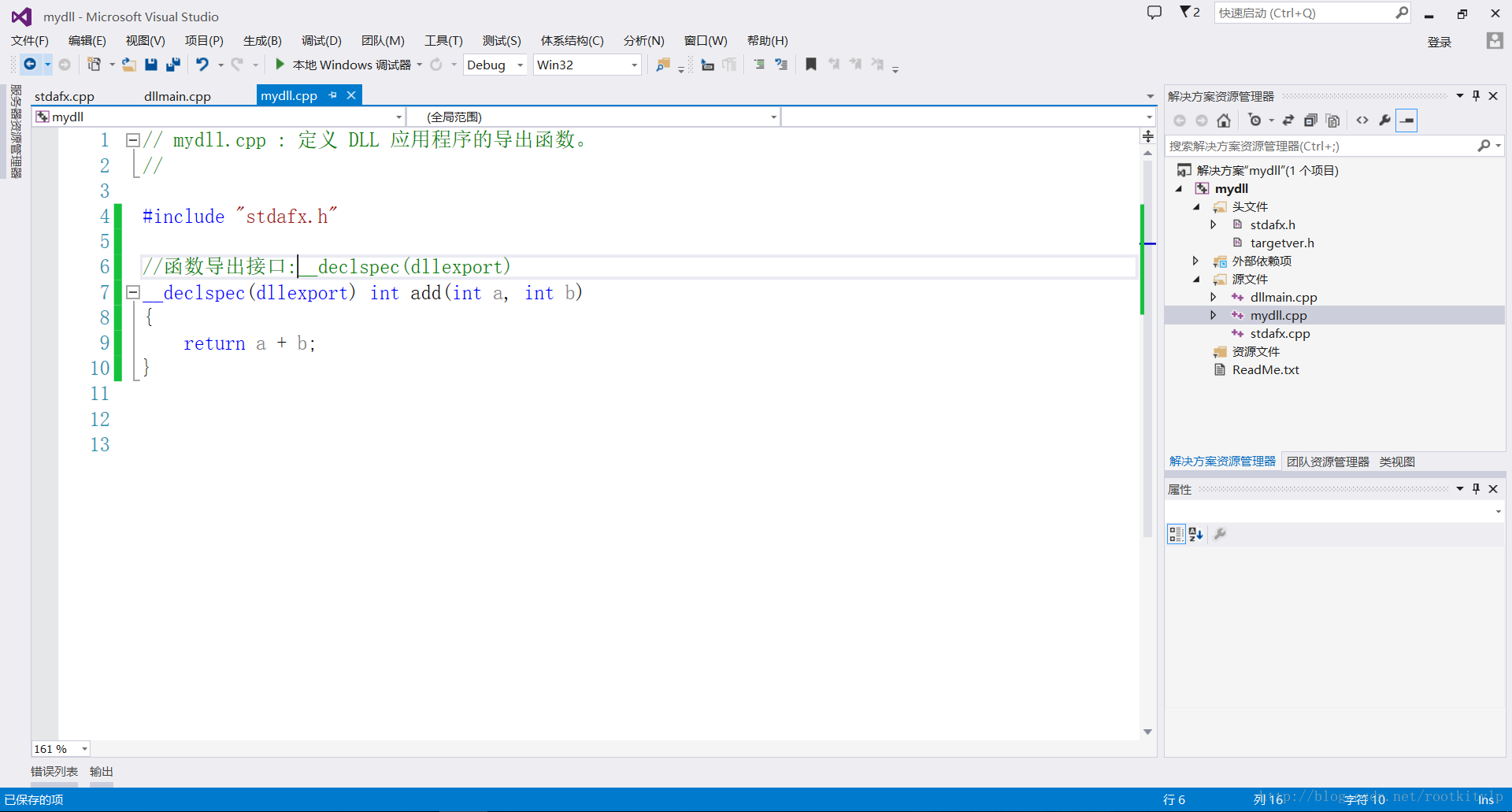Open the debug target dropdown arrow beside 本地 Windows 调试器

[420, 65]
